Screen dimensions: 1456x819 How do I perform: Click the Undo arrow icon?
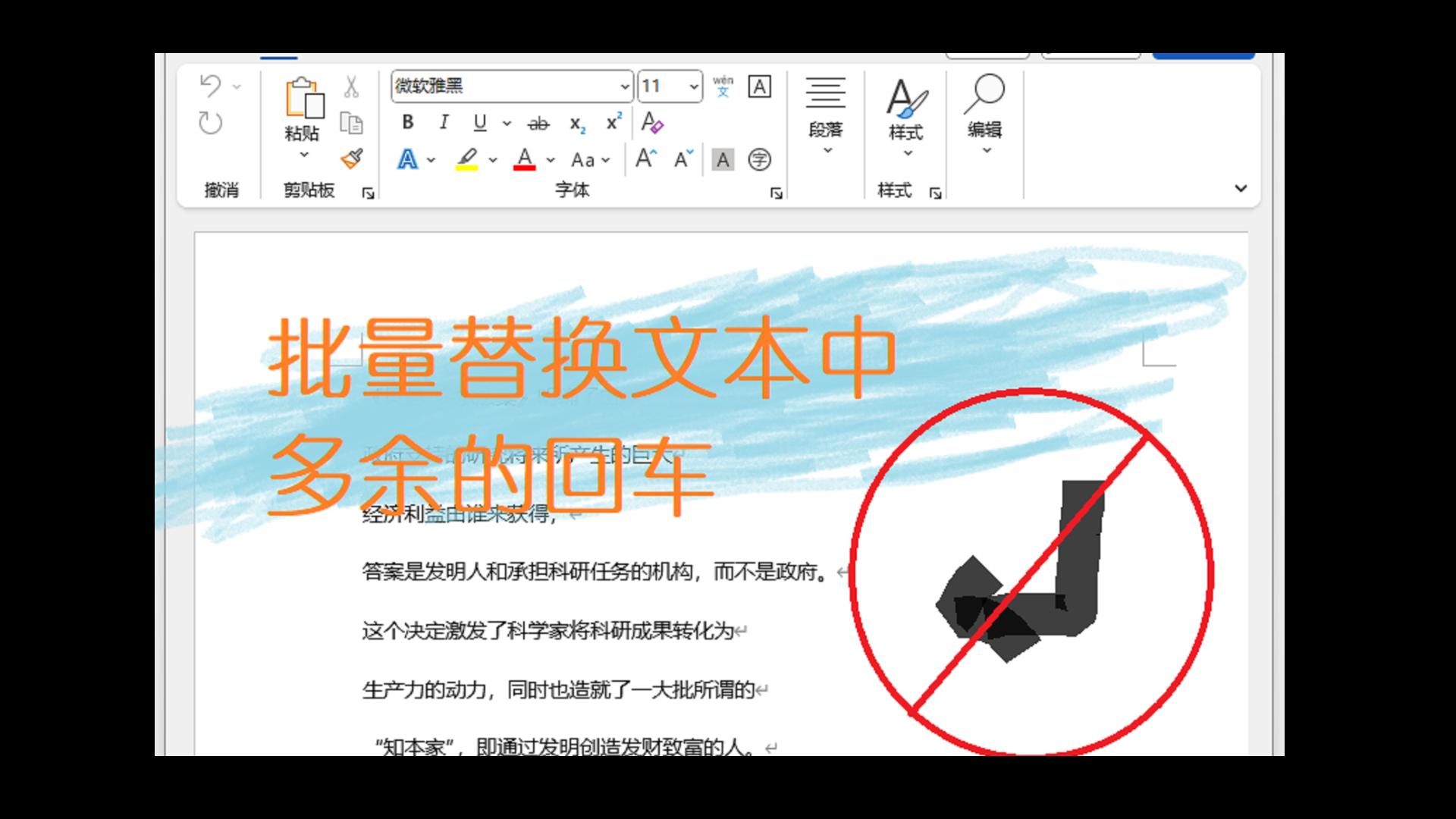coord(210,86)
